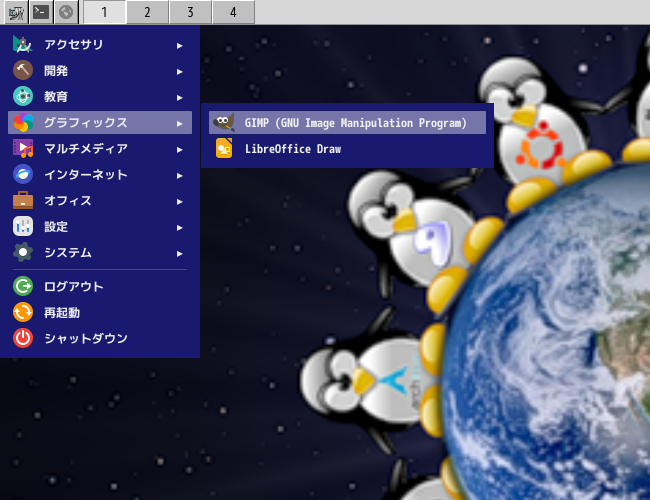Click the オフィス briefcase icon

[x=23, y=201]
